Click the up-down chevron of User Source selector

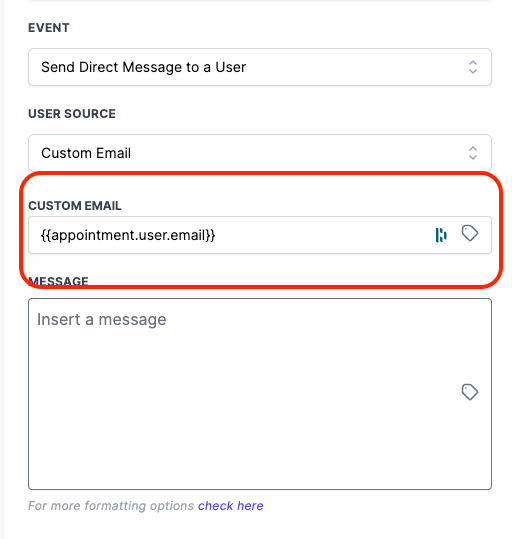coord(473,153)
